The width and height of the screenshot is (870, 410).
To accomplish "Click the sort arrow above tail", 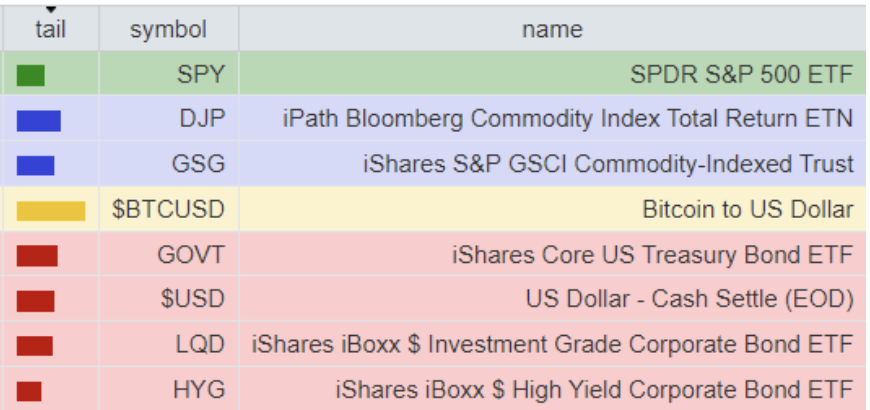I will pyautogui.click(x=50, y=10).
